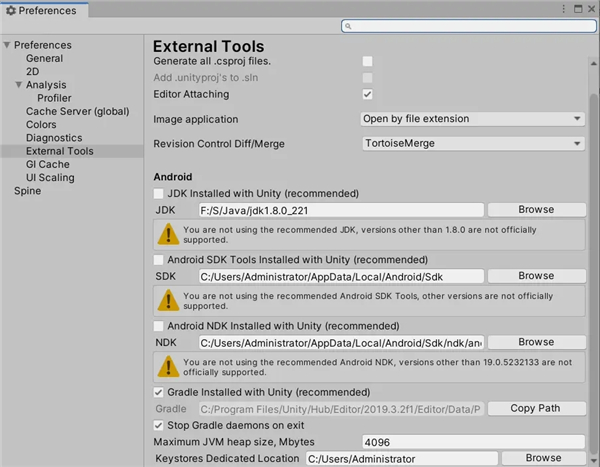Image resolution: width=600 pixels, height=467 pixels.
Task: Open Revision Control Diff/Merge dropdown
Action: click(x=472, y=144)
